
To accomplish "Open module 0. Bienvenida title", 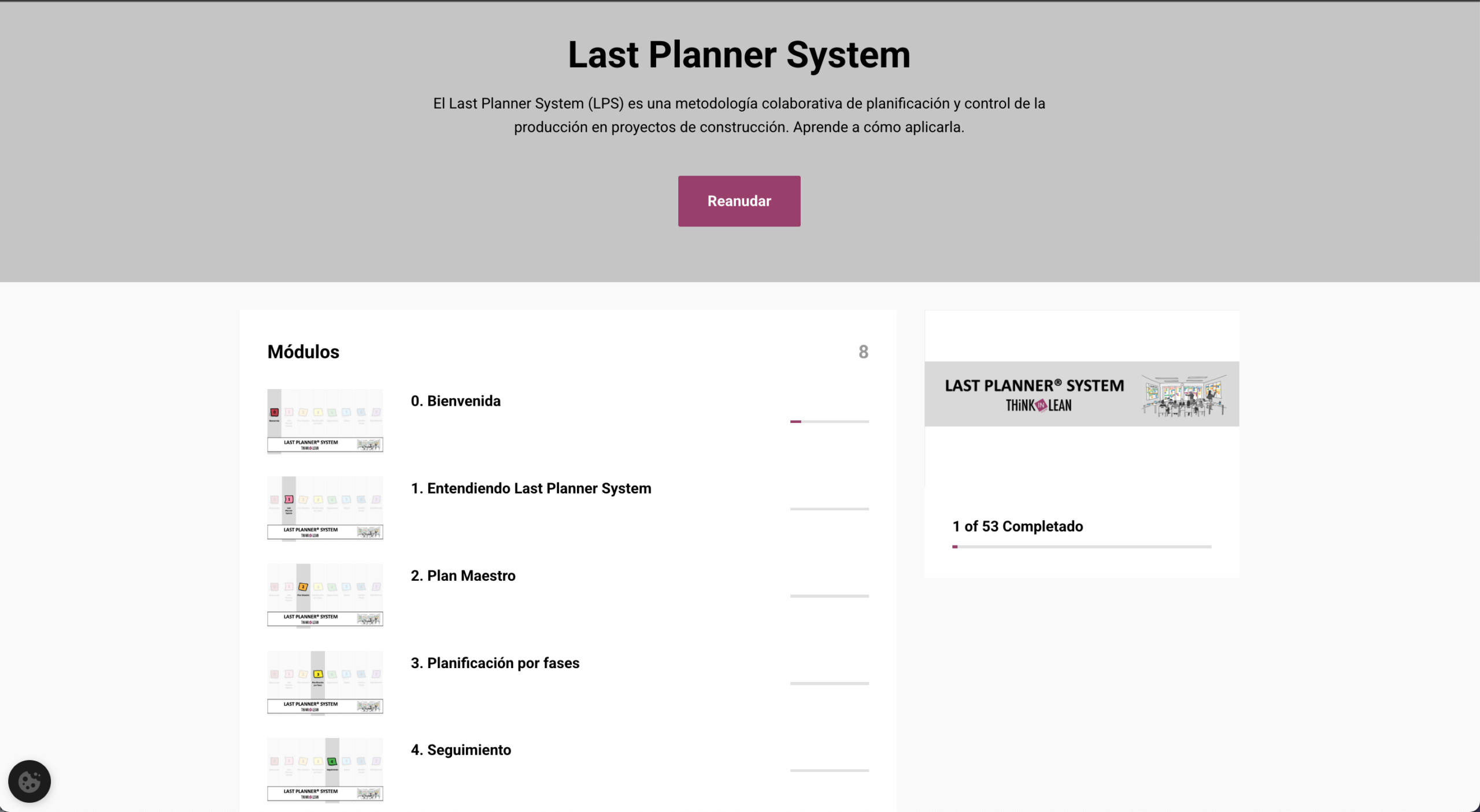I will point(456,401).
